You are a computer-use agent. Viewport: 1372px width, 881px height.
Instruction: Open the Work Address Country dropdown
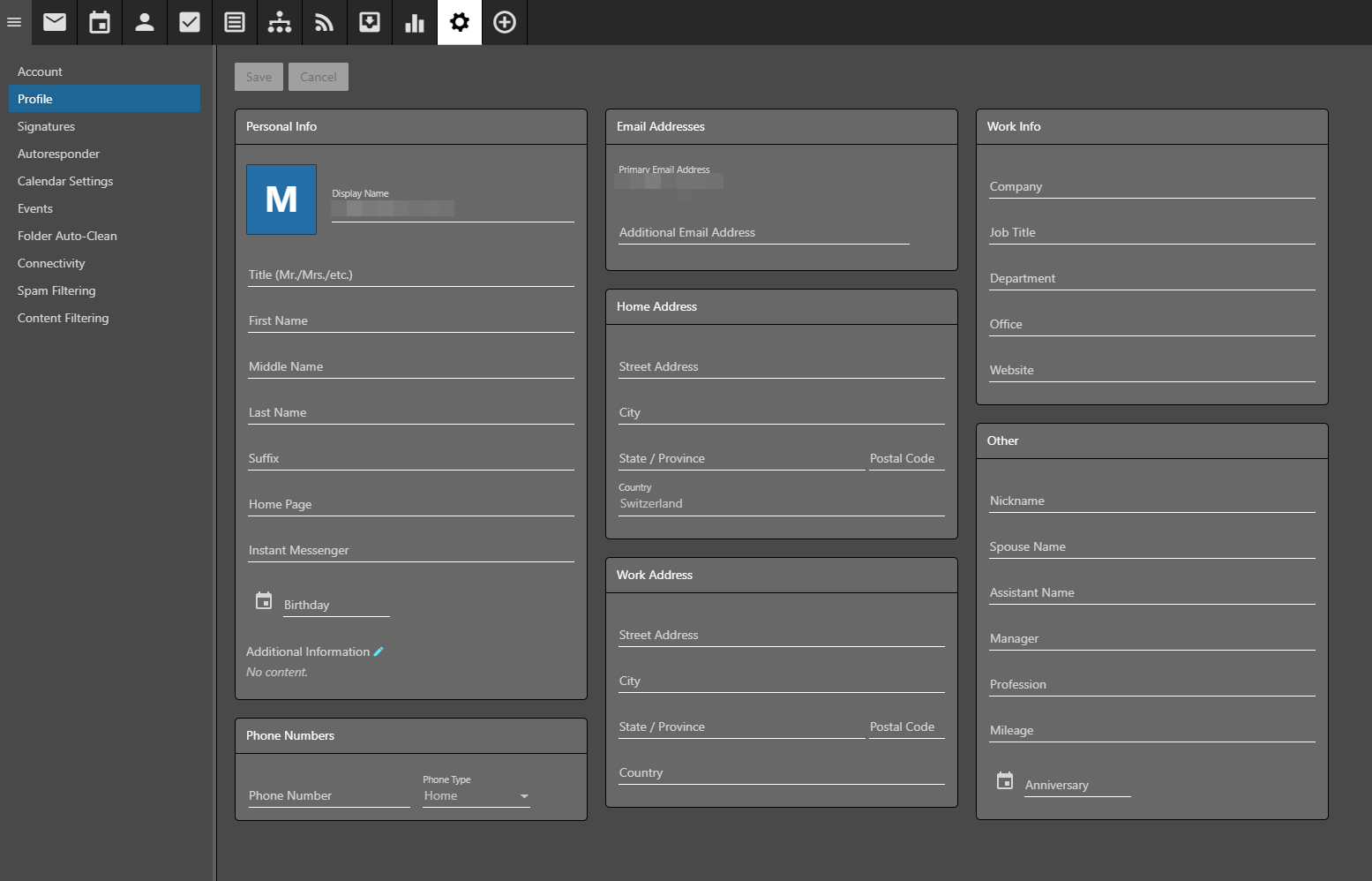[781, 772]
